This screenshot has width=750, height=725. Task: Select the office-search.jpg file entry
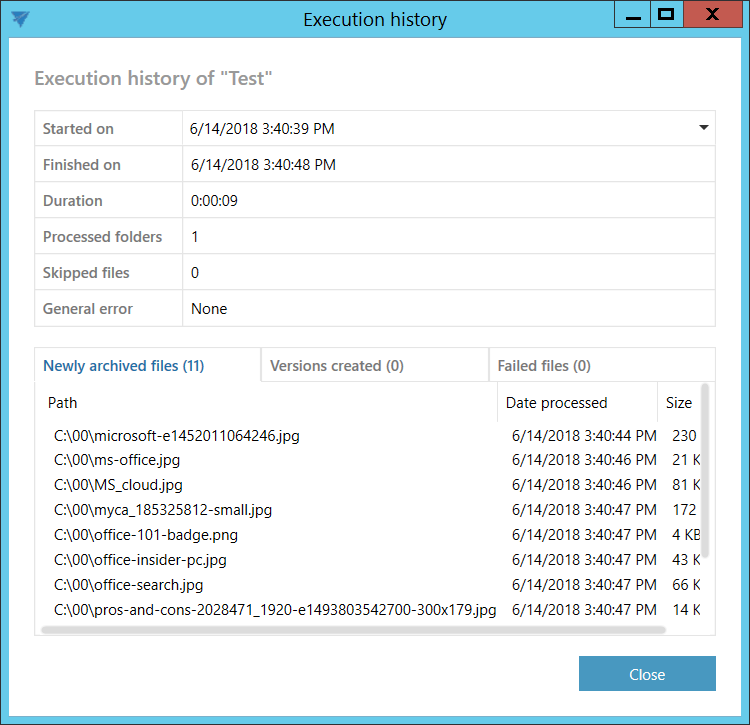tap(129, 585)
